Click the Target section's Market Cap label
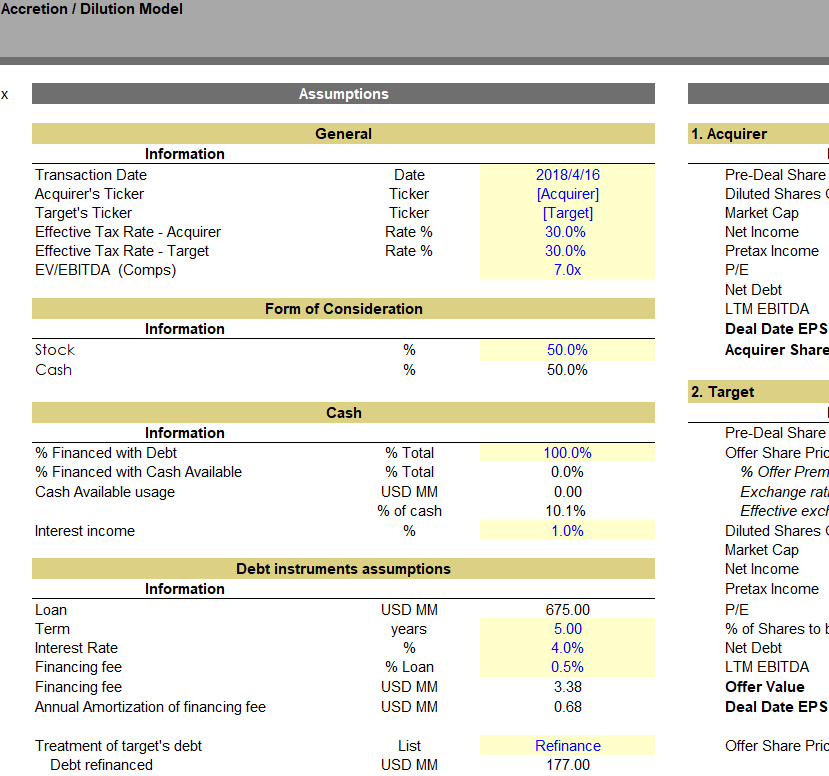Image resolution: width=829 pixels, height=776 pixels. coord(762,550)
